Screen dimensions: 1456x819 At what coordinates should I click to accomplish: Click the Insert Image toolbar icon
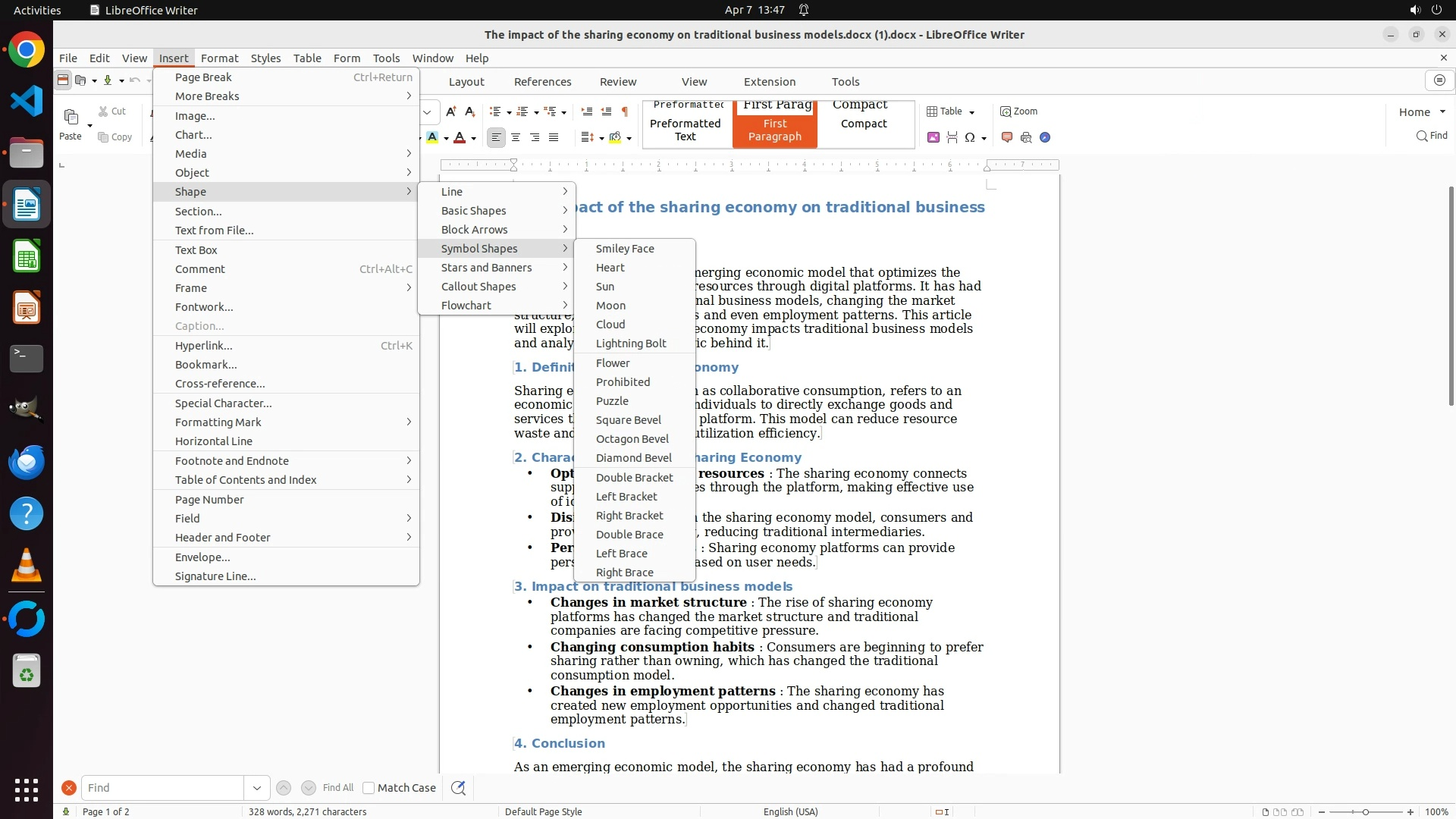click(x=934, y=137)
